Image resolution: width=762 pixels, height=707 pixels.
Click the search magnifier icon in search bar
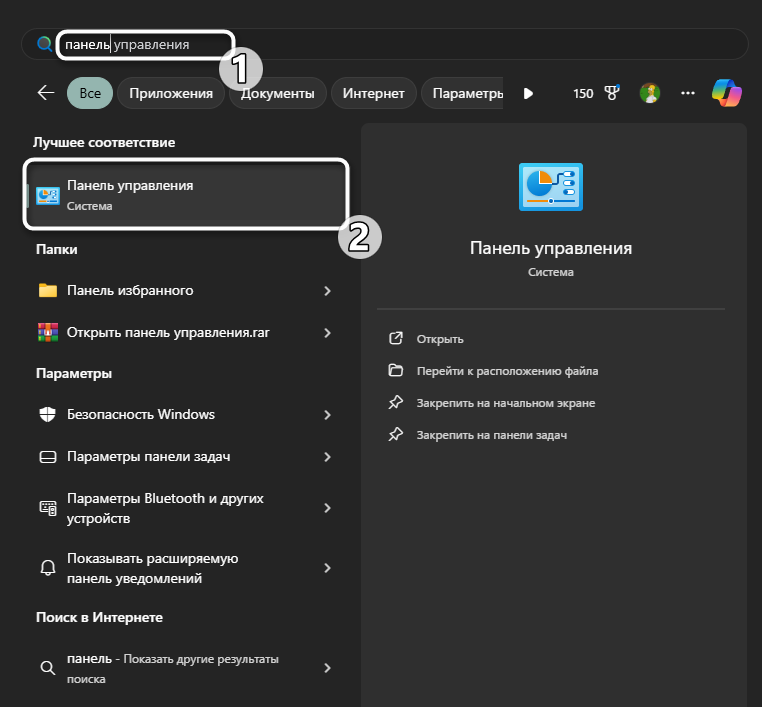click(45, 44)
